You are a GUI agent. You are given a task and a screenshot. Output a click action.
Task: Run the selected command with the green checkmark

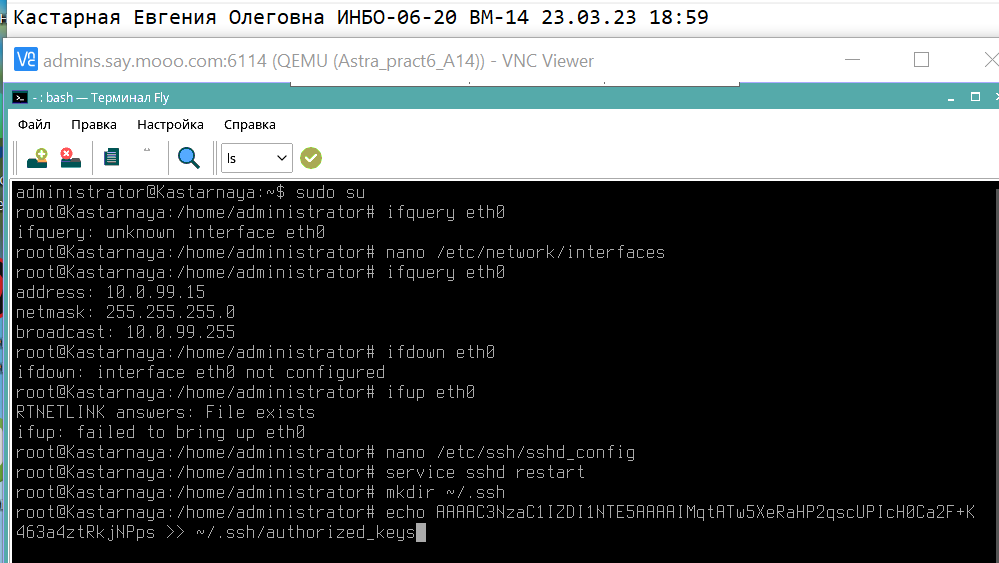click(x=311, y=158)
